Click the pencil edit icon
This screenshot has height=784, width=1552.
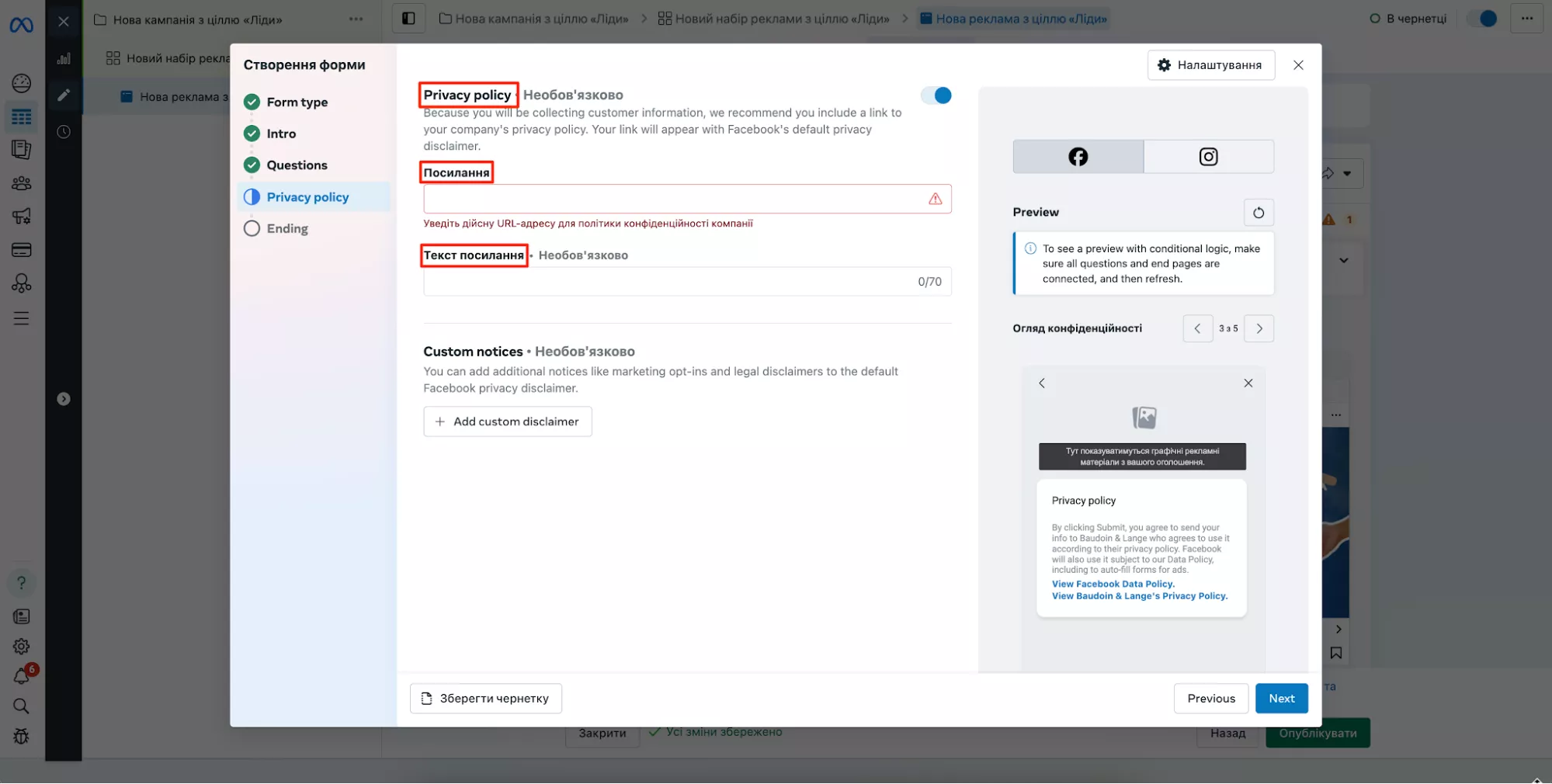(x=64, y=95)
